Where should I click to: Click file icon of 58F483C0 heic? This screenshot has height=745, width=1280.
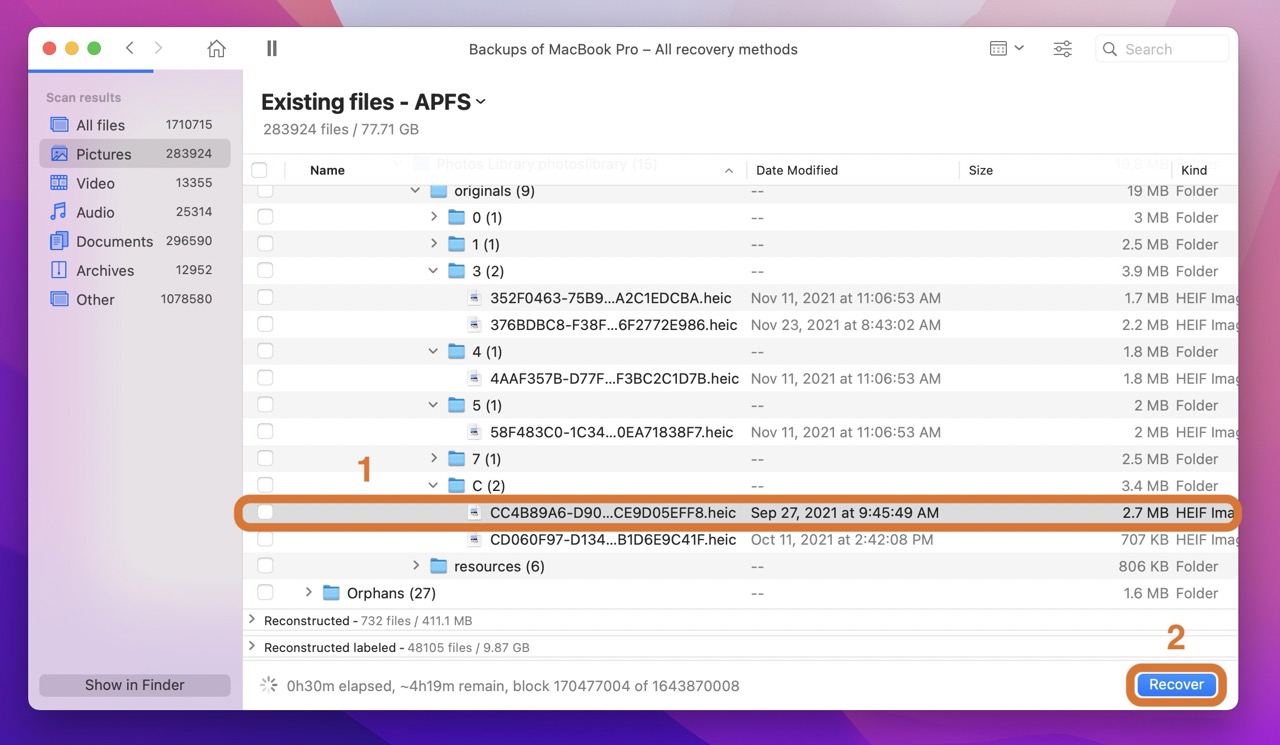[475, 432]
